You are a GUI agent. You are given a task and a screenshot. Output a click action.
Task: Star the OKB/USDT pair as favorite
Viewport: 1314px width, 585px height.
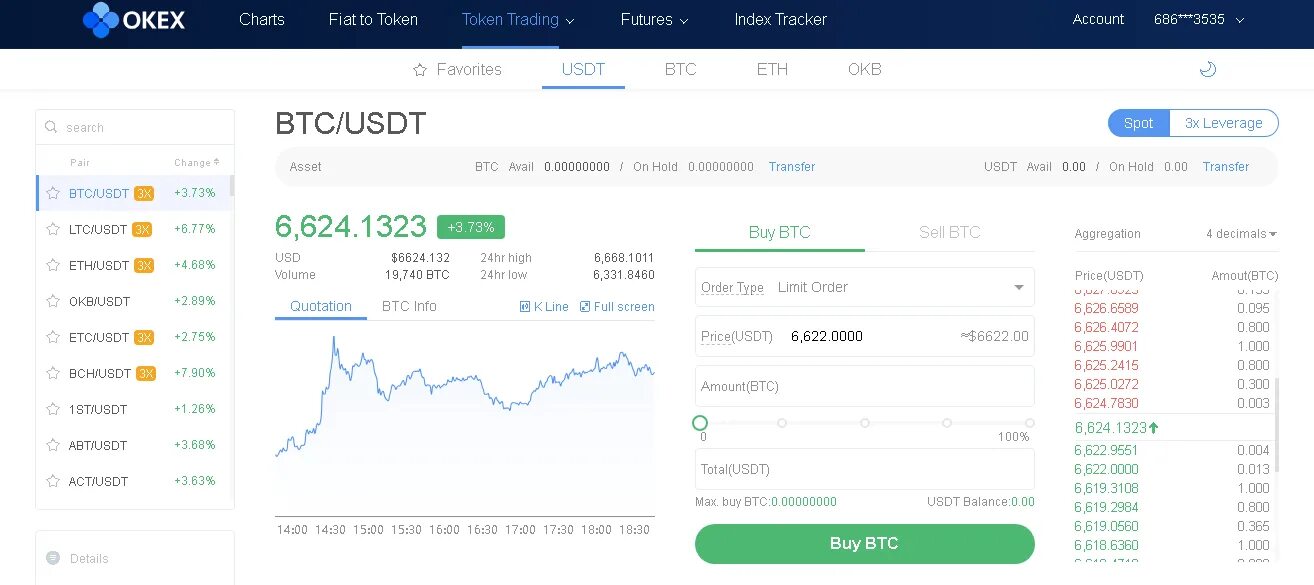click(x=53, y=301)
